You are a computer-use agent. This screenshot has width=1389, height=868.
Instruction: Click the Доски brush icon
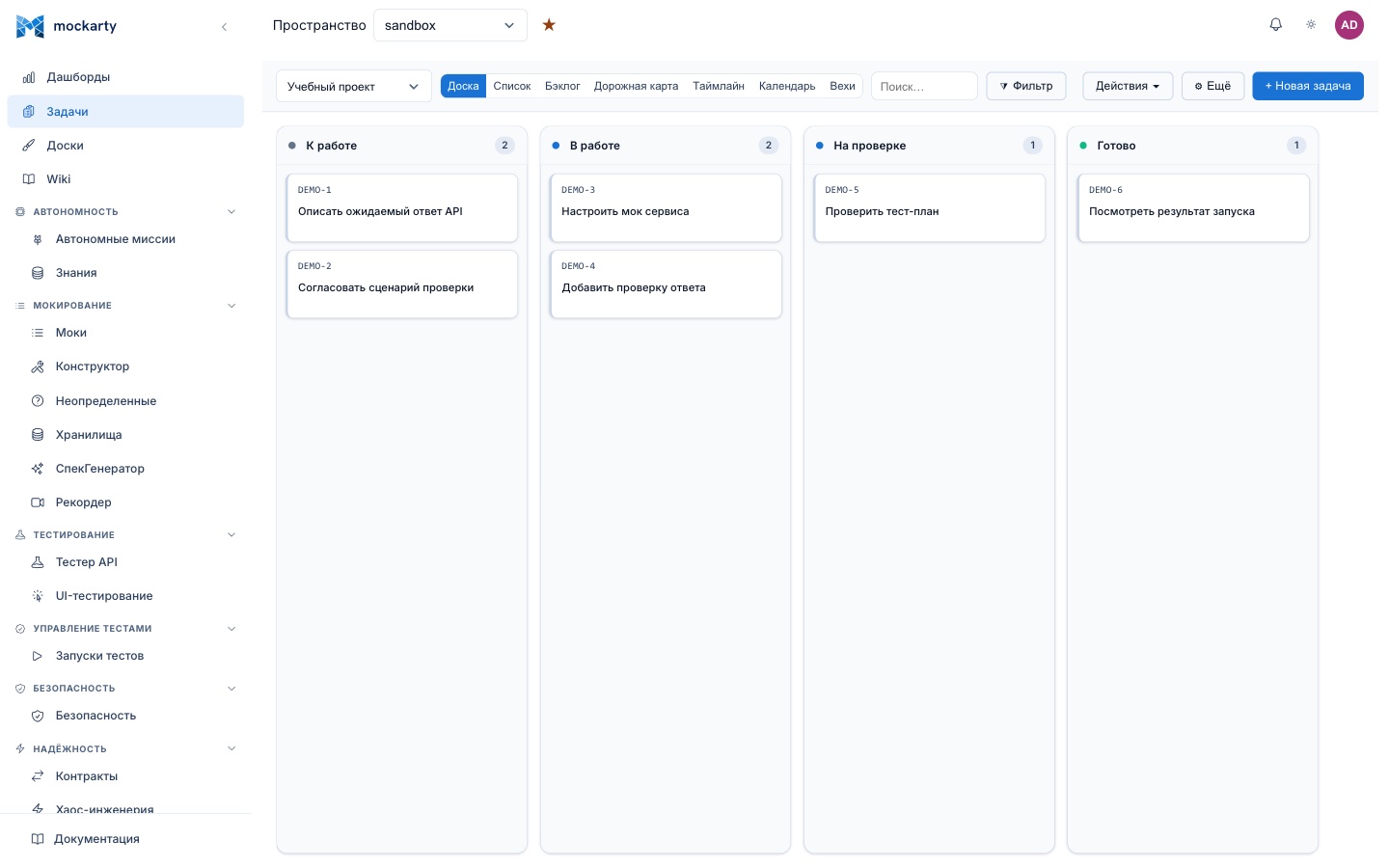coord(29,146)
